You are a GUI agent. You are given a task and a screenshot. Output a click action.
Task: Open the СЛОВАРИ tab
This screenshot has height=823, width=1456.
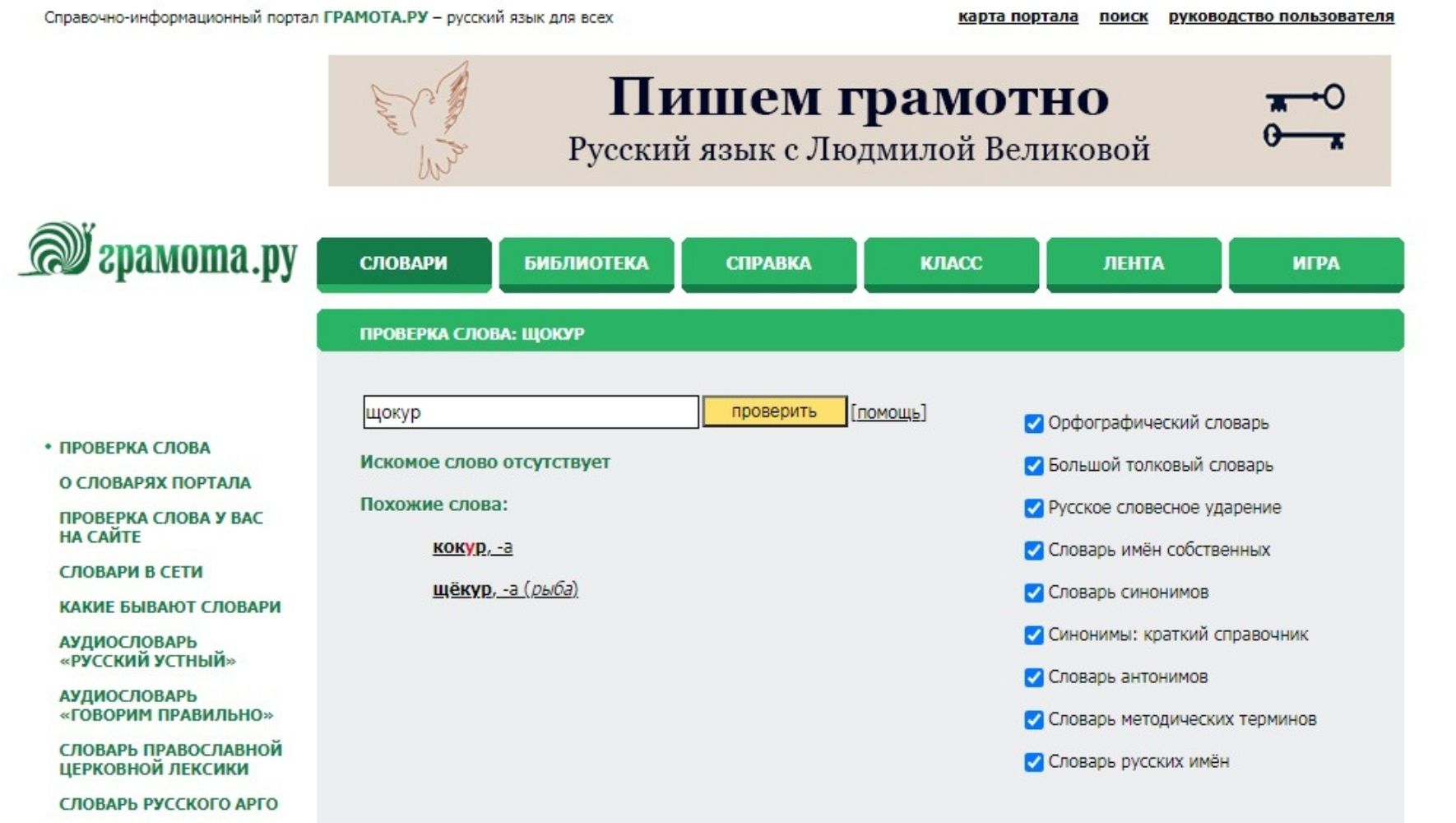coord(404,264)
